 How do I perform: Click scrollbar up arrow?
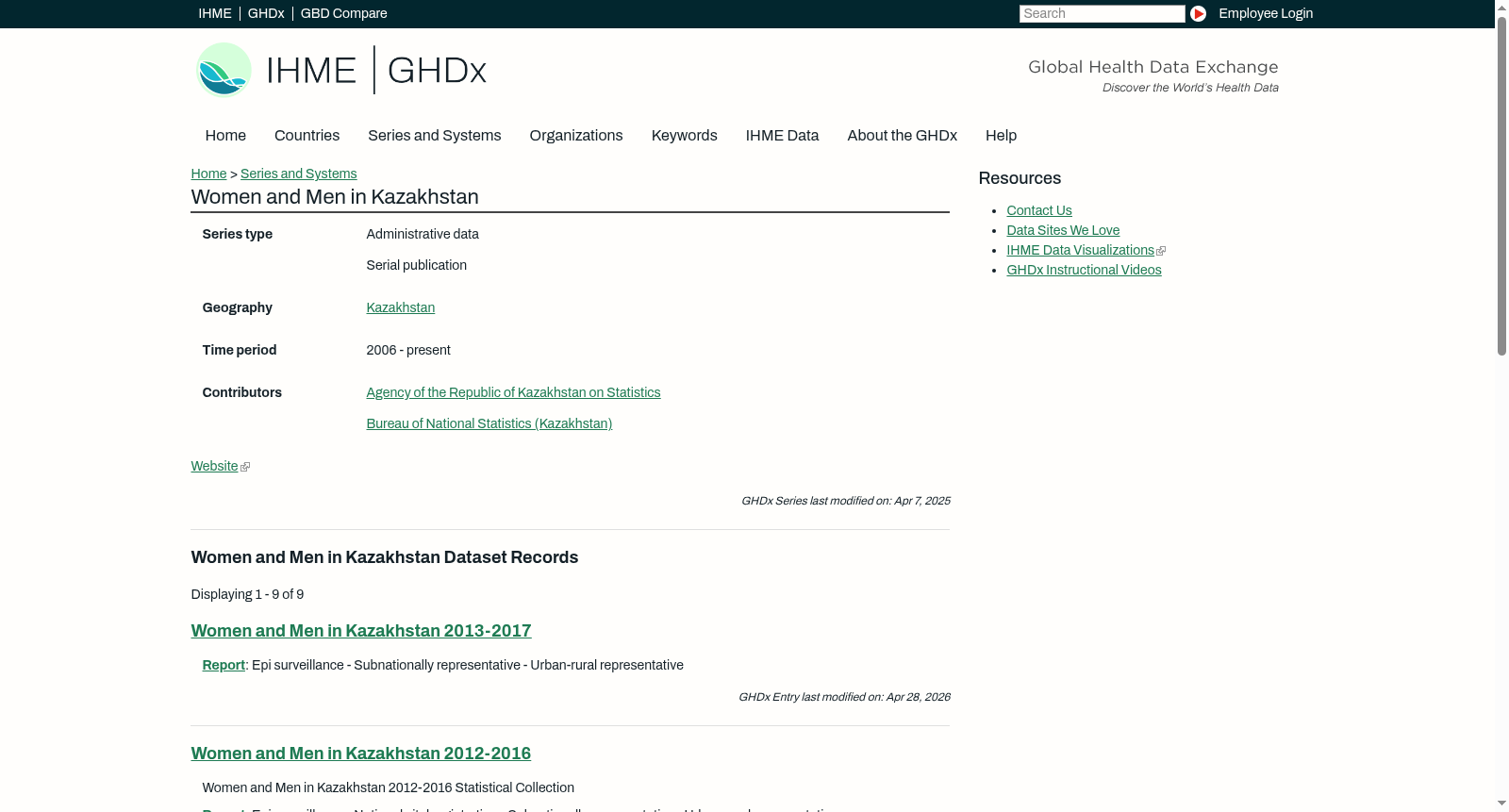1501,7
